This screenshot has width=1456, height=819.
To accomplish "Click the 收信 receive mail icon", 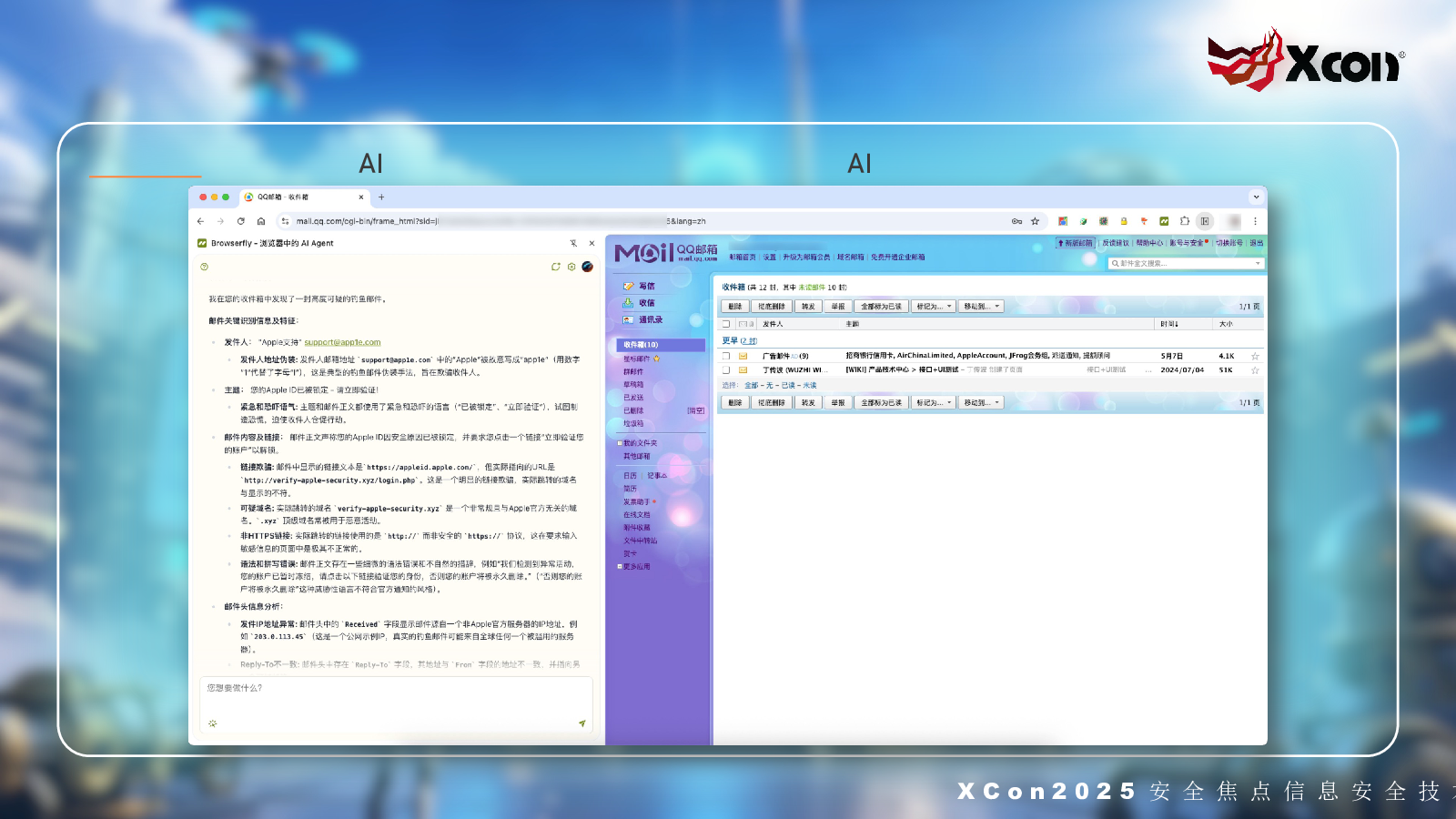I will 628,303.
